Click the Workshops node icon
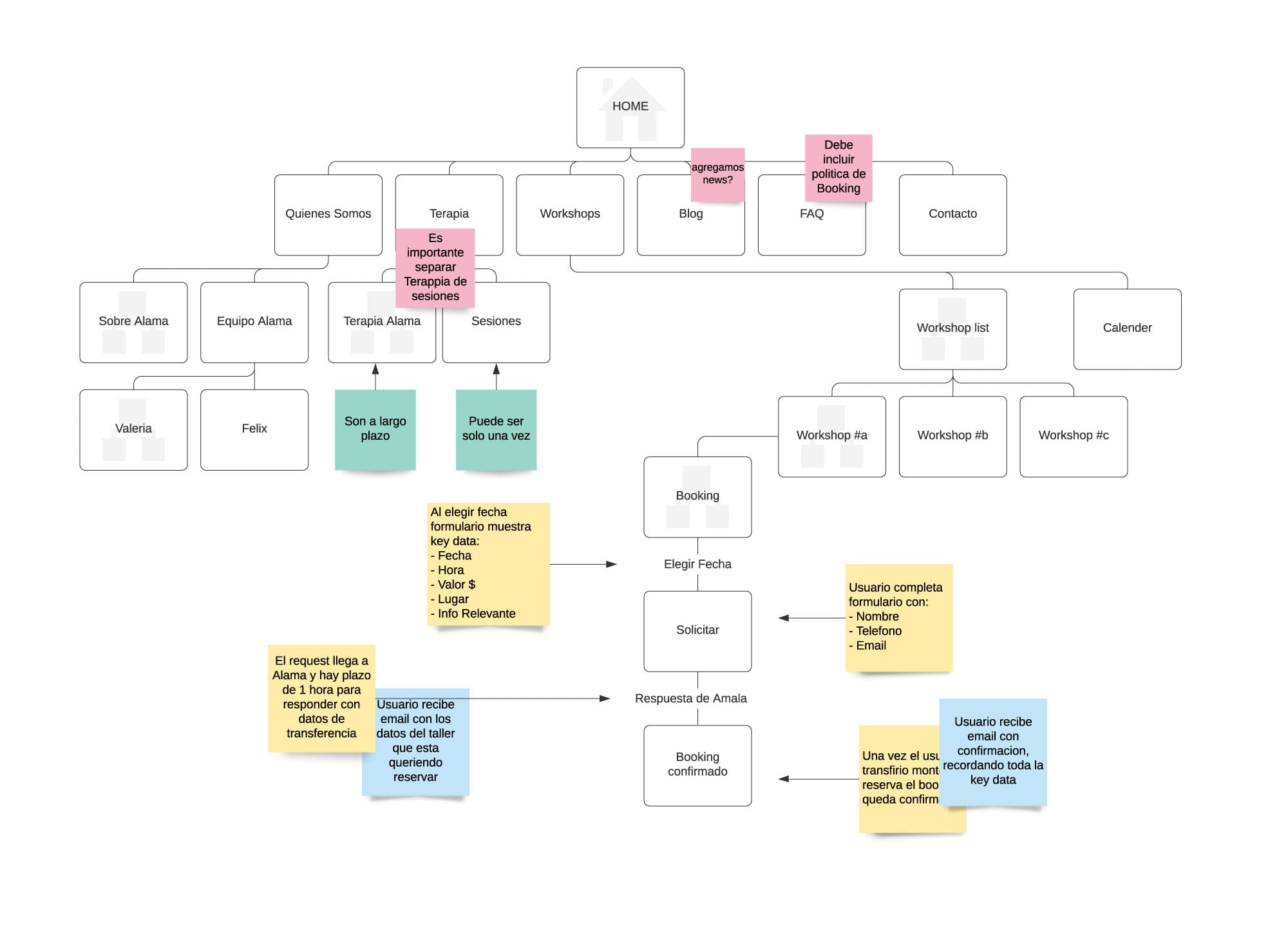The height and width of the screenshot is (940, 1288). [570, 213]
